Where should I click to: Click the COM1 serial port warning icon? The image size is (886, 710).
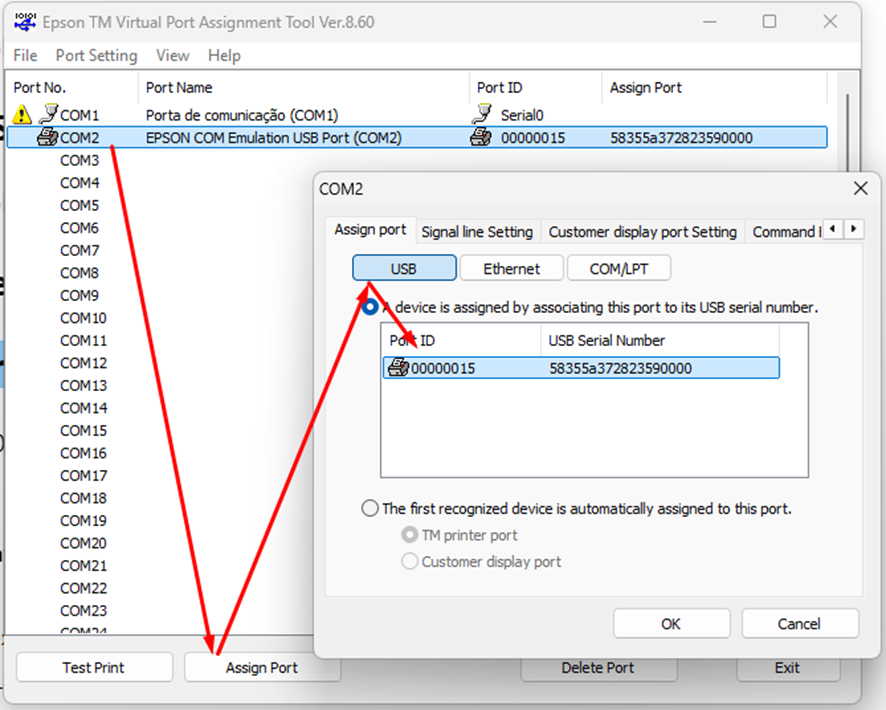click(23, 115)
